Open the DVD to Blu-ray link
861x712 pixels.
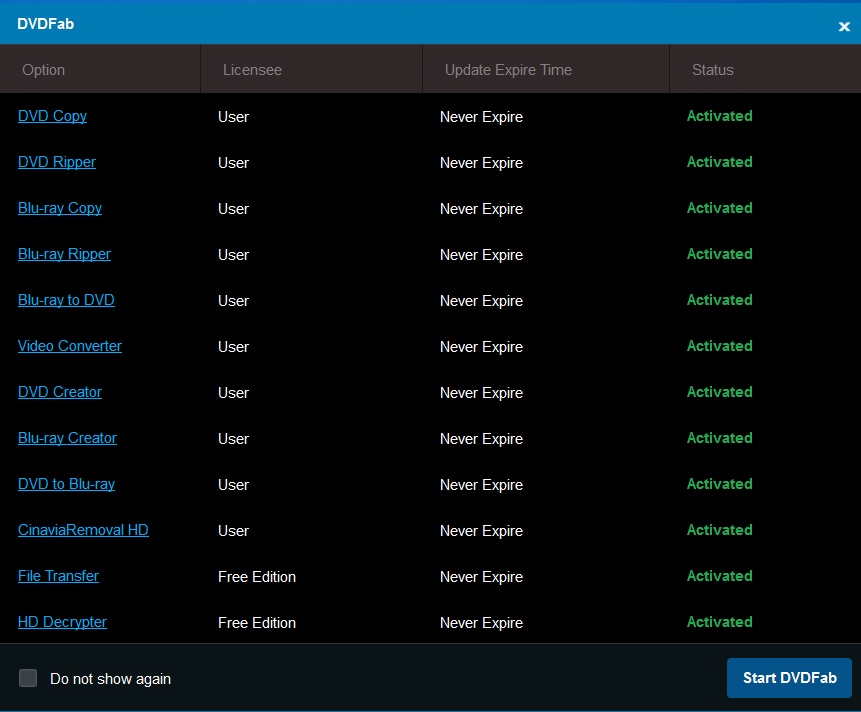click(66, 484)
